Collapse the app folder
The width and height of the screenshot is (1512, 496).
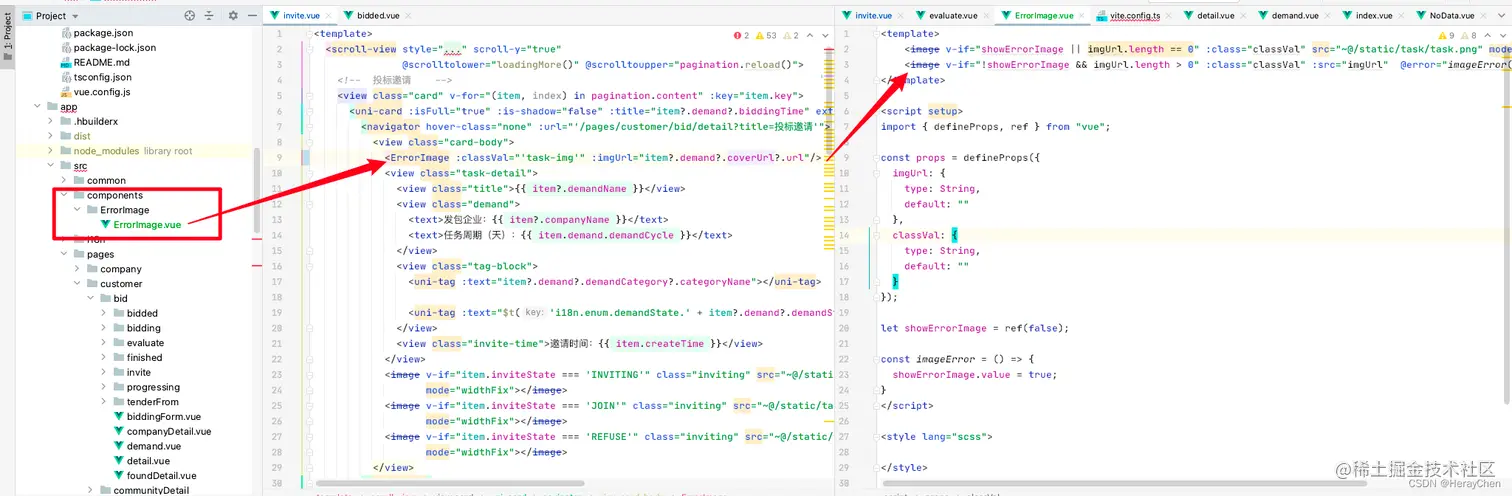37,107
